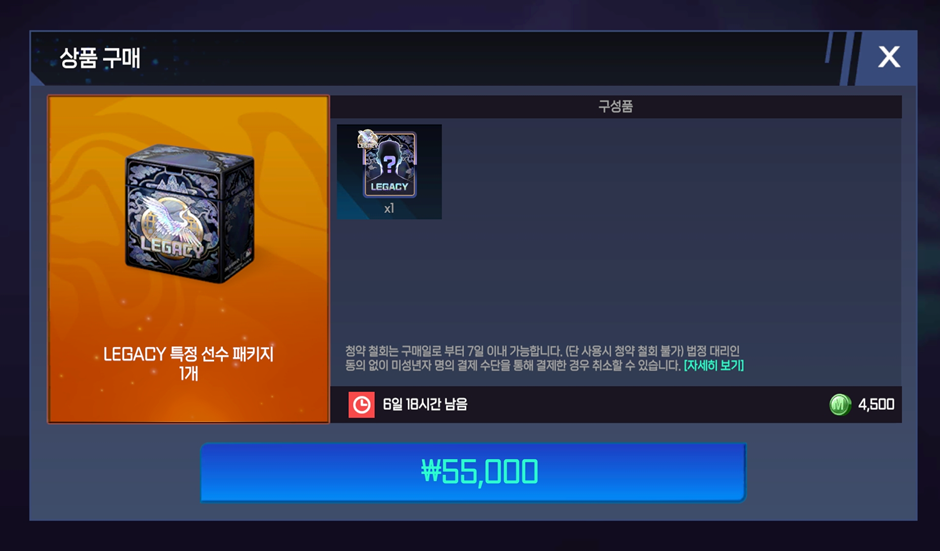Click the red clock timer icon
940x551 pixels.
point(361,405)
